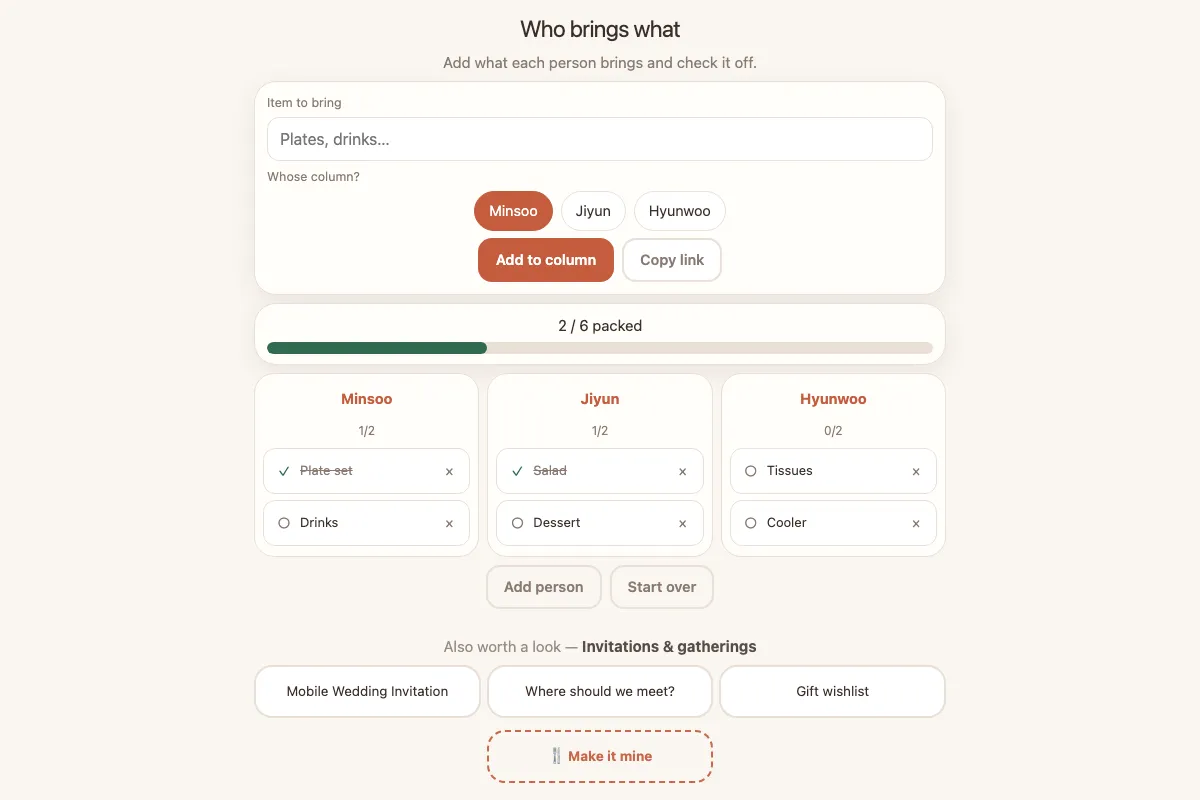The image size is (1200, 800).
Task: Select Jiyun as the column
Action: [x=593, y=211]
